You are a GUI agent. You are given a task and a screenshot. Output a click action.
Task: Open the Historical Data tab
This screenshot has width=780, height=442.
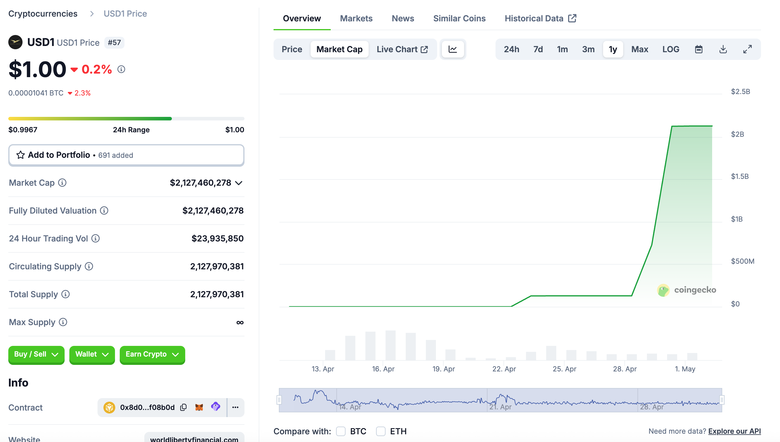point(540,18)
